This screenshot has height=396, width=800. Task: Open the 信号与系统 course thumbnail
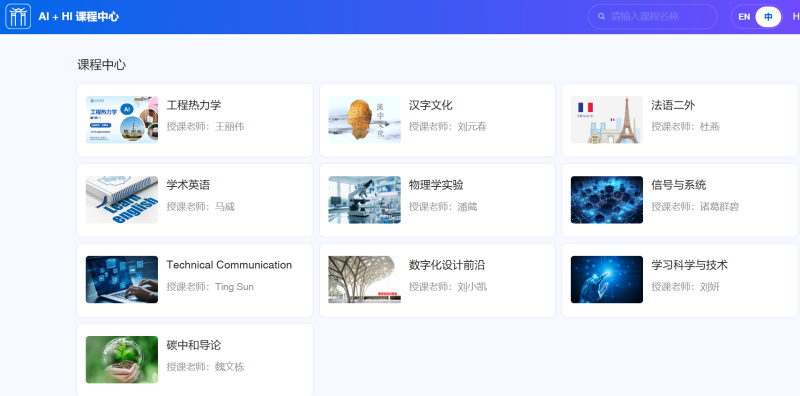point(607,200)
